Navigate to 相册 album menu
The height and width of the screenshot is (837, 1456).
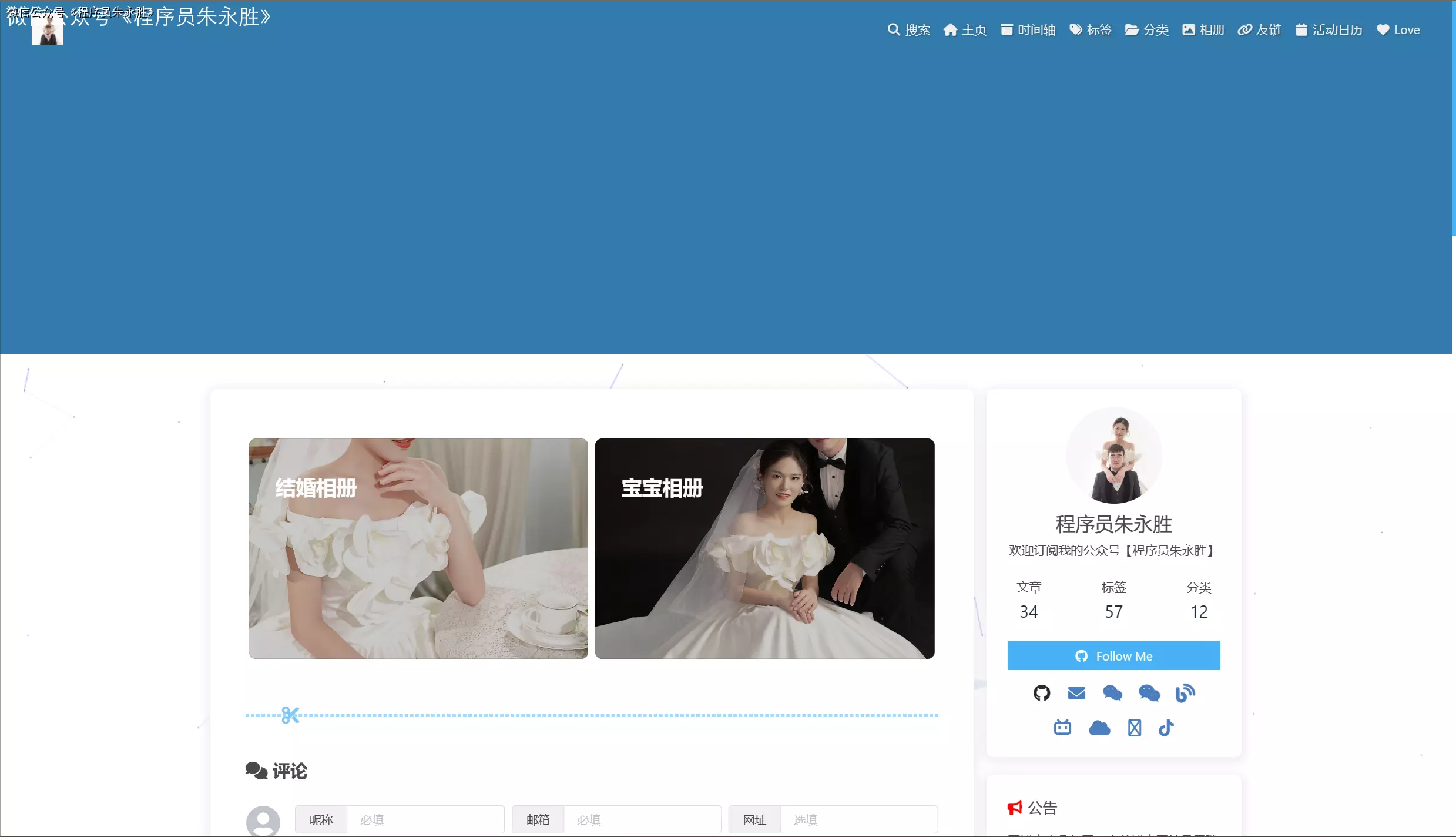[1203, 30]
